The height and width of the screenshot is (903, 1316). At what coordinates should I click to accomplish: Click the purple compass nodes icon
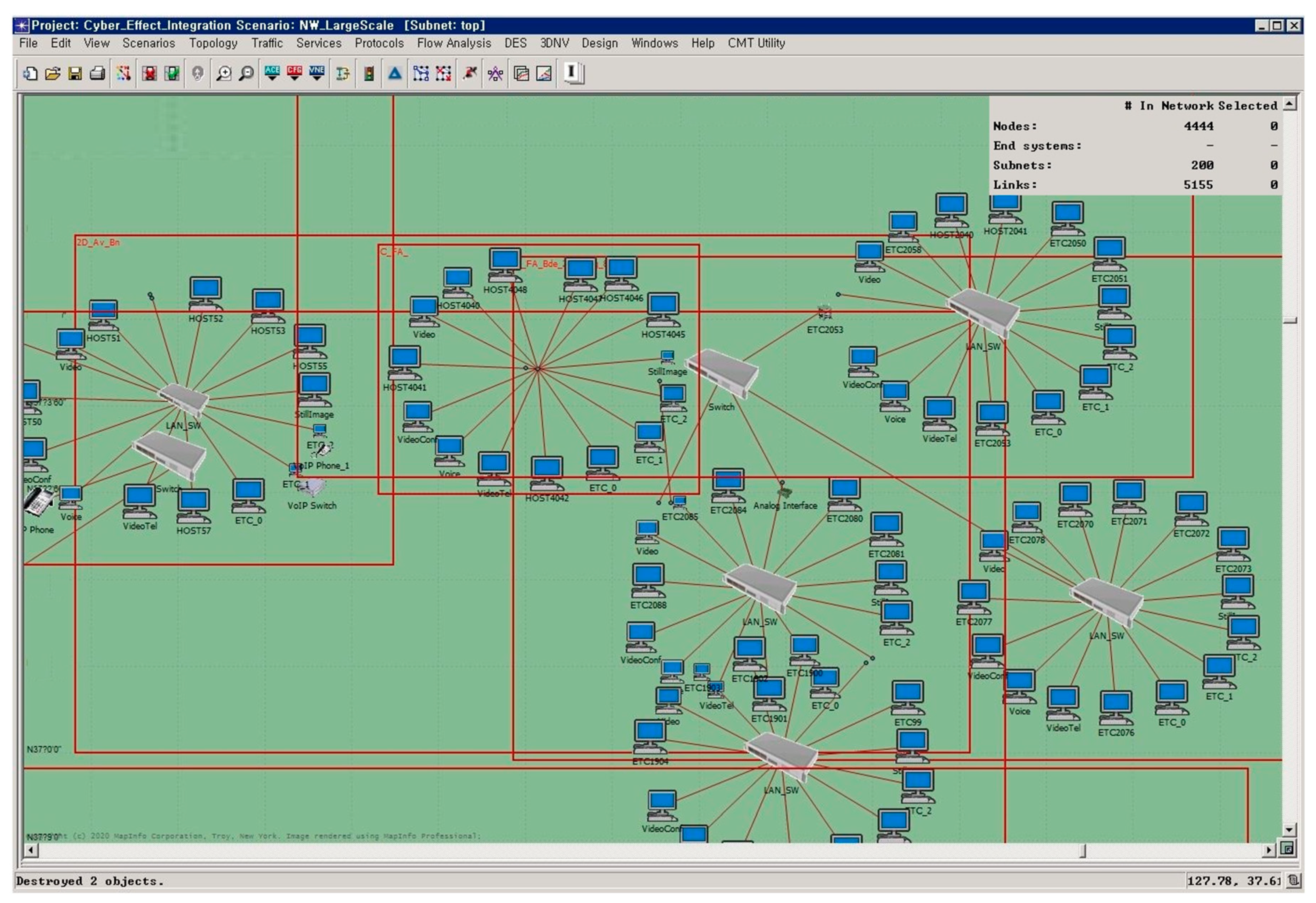(496, 73)
